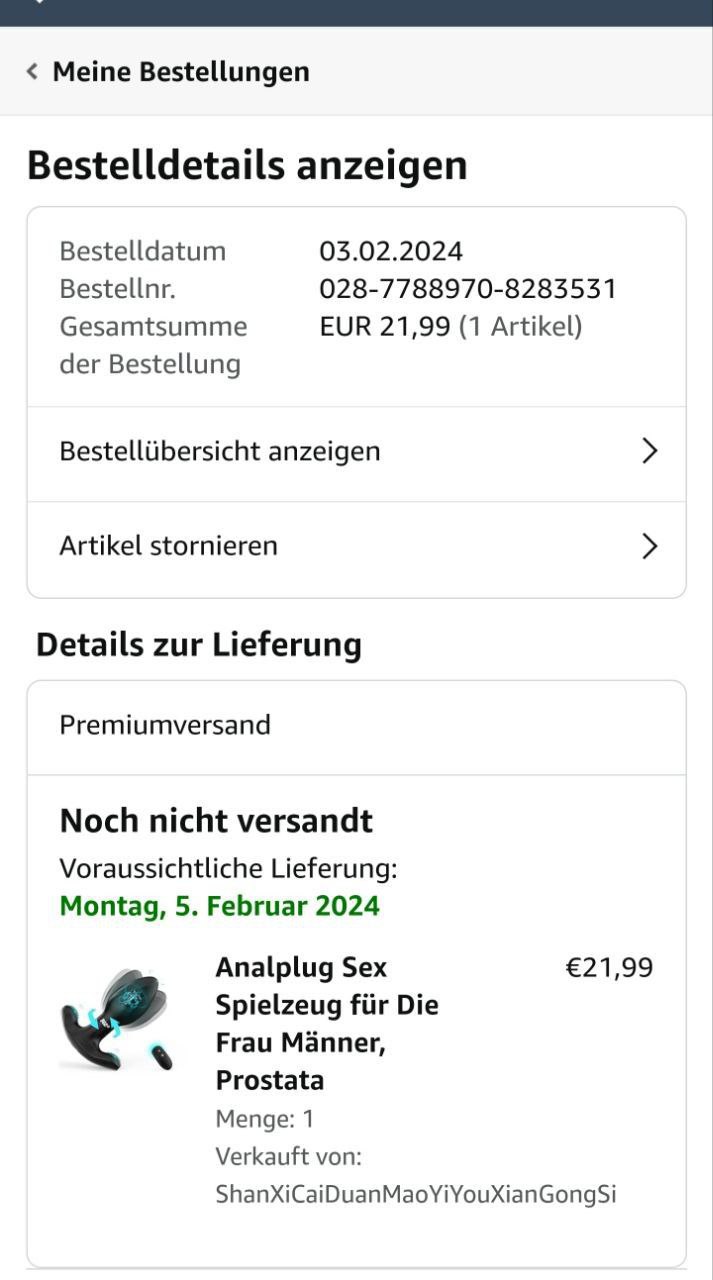Click the Premiumversand shipping label
This screenshot has width=713, height=1280.
(x=165, y=725)
